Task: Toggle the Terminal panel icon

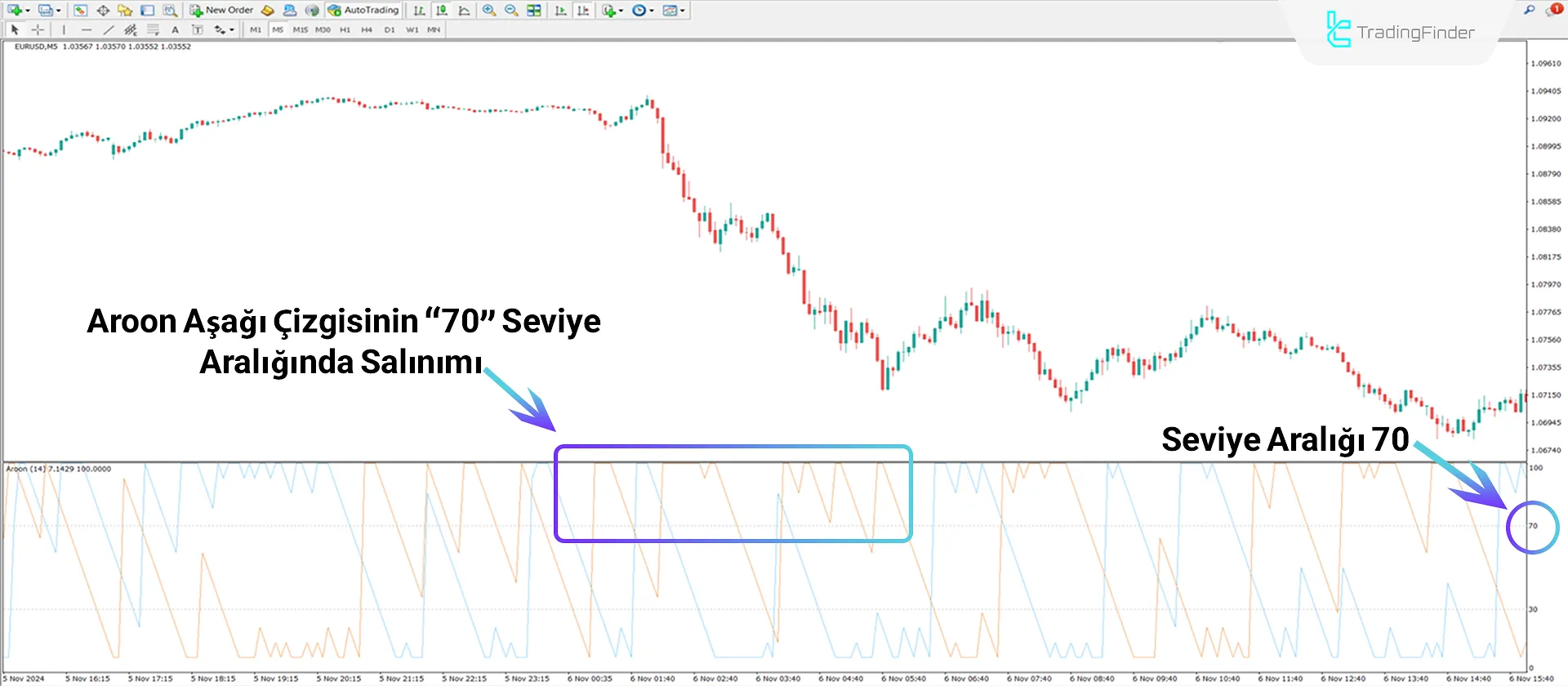Action: pos(147,10)
